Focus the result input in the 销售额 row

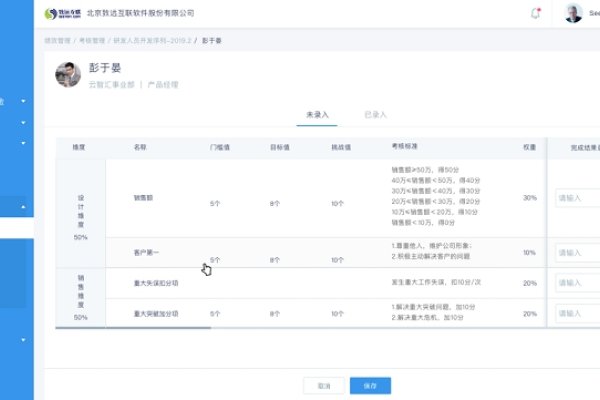tap(578, 198)
